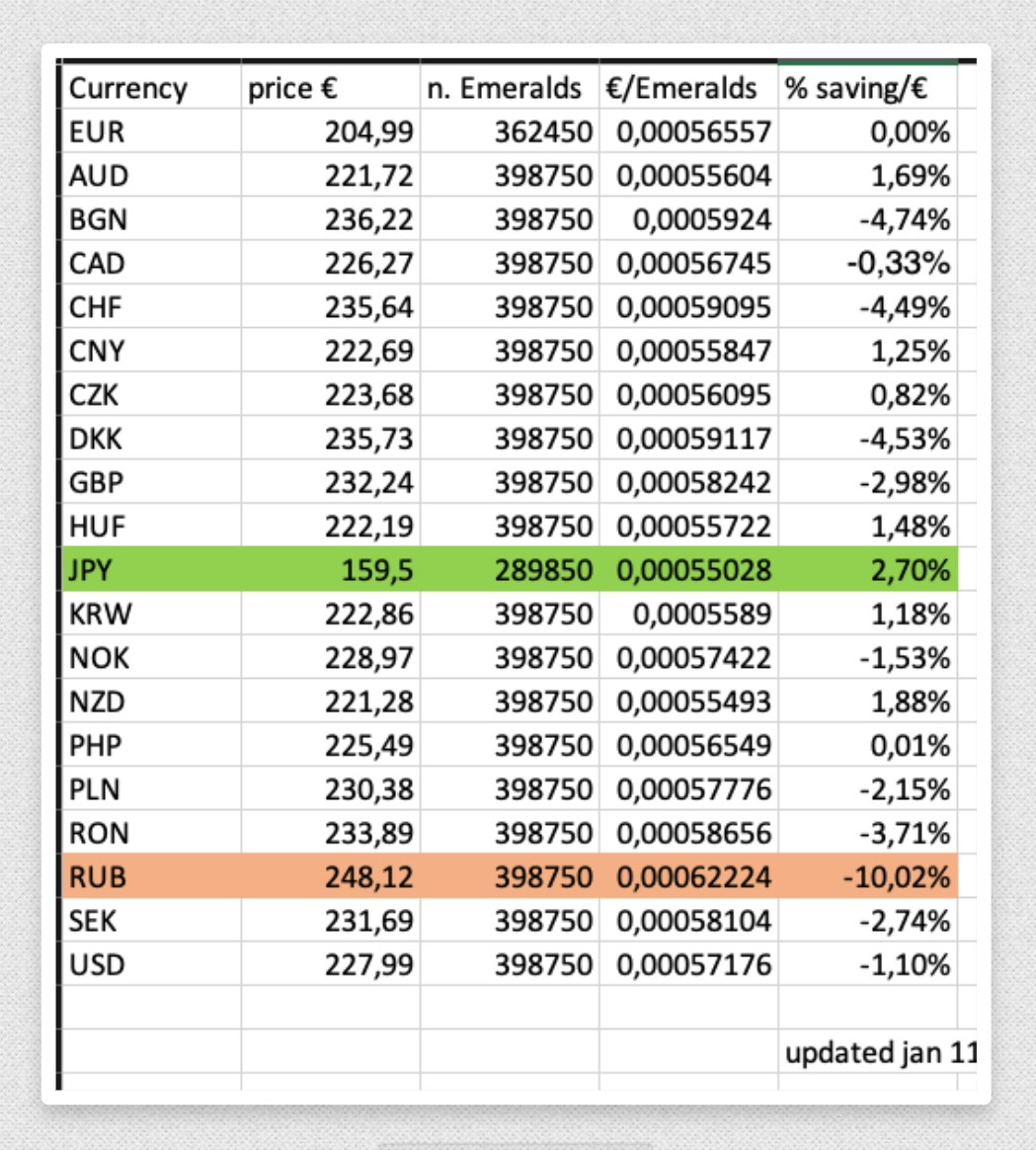The image size is (1036, 1150).
Task: Select the BGN price cell 236,22
Action: [x=331, y=218]
